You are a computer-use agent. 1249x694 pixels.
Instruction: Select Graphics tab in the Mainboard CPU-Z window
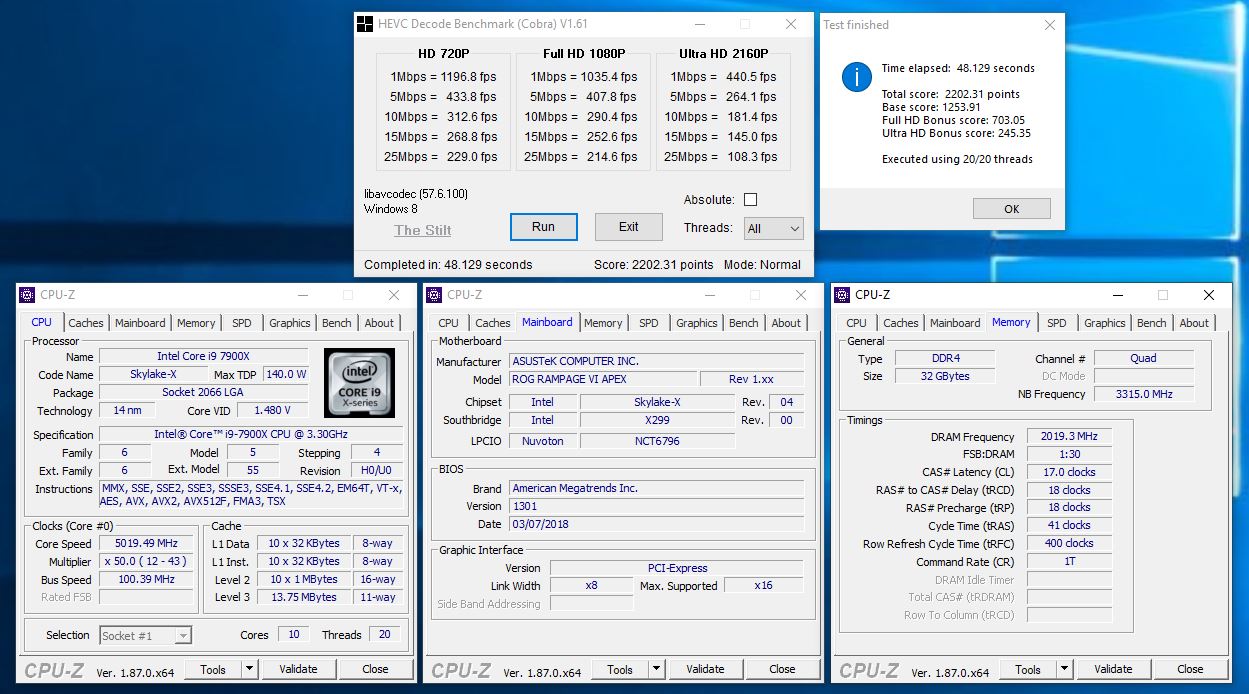click(x=697, y=323)
